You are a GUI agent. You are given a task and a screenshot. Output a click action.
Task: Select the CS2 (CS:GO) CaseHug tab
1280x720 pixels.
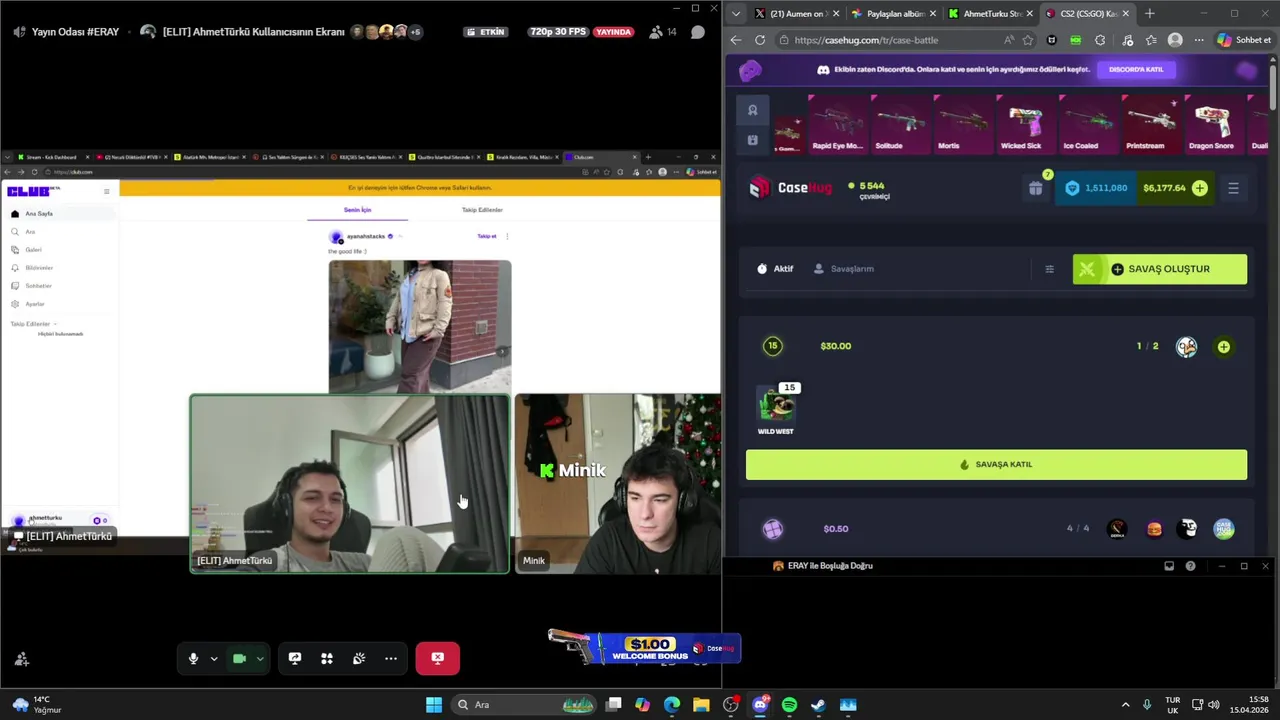[1087, 13]
